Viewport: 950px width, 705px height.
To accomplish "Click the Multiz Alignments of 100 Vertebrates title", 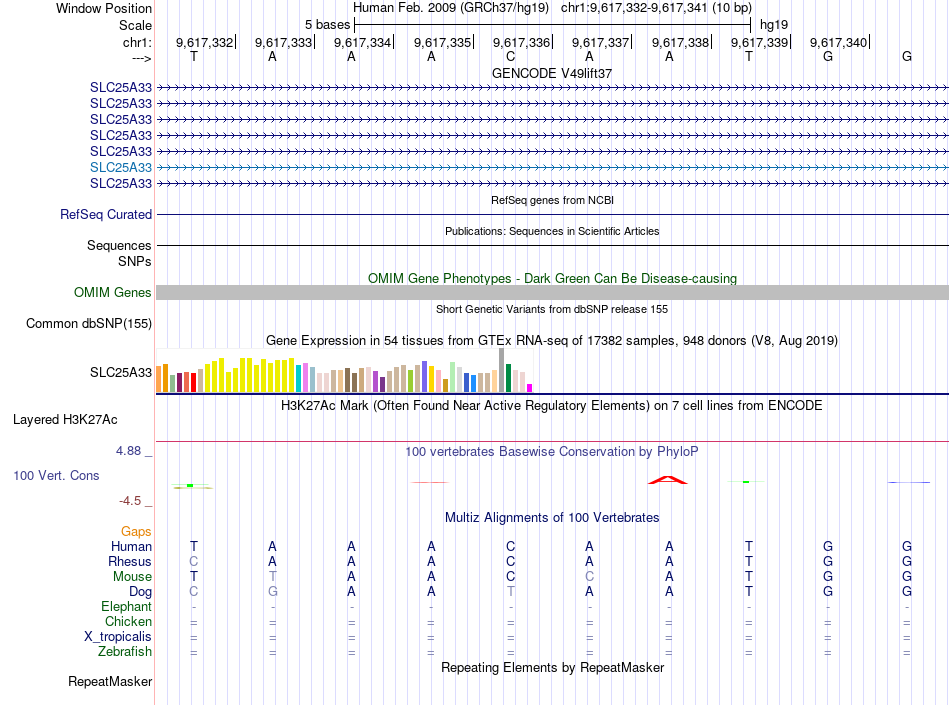I will click(x=552, y=517).
